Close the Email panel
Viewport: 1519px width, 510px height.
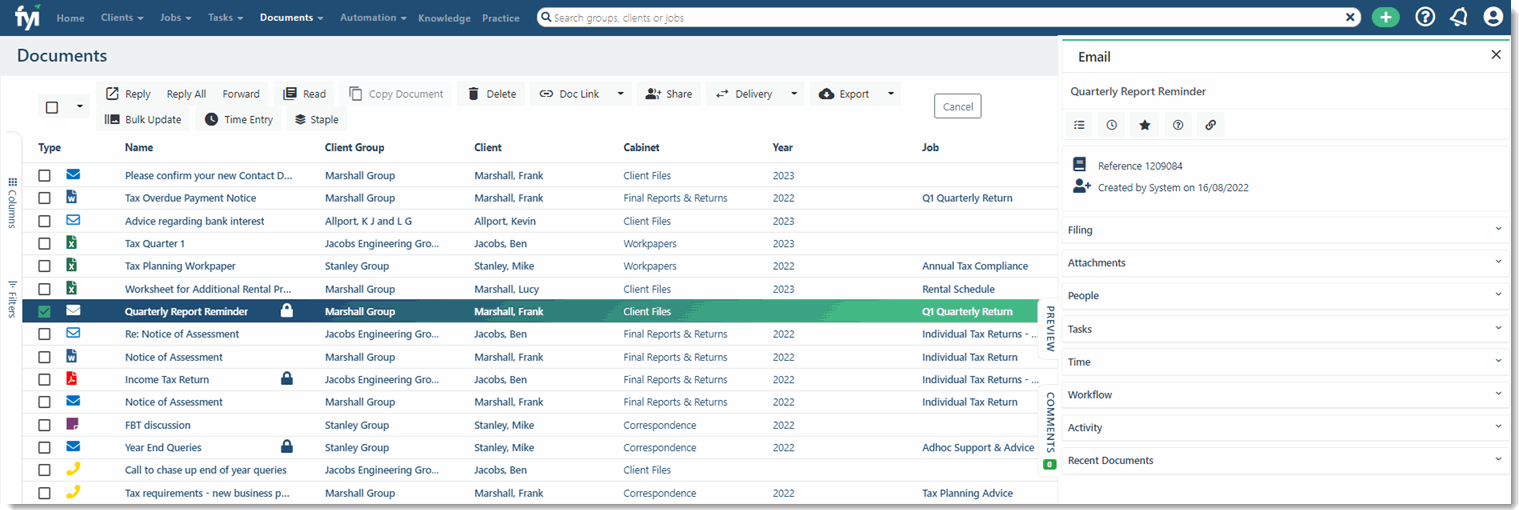pos(1495,55)
